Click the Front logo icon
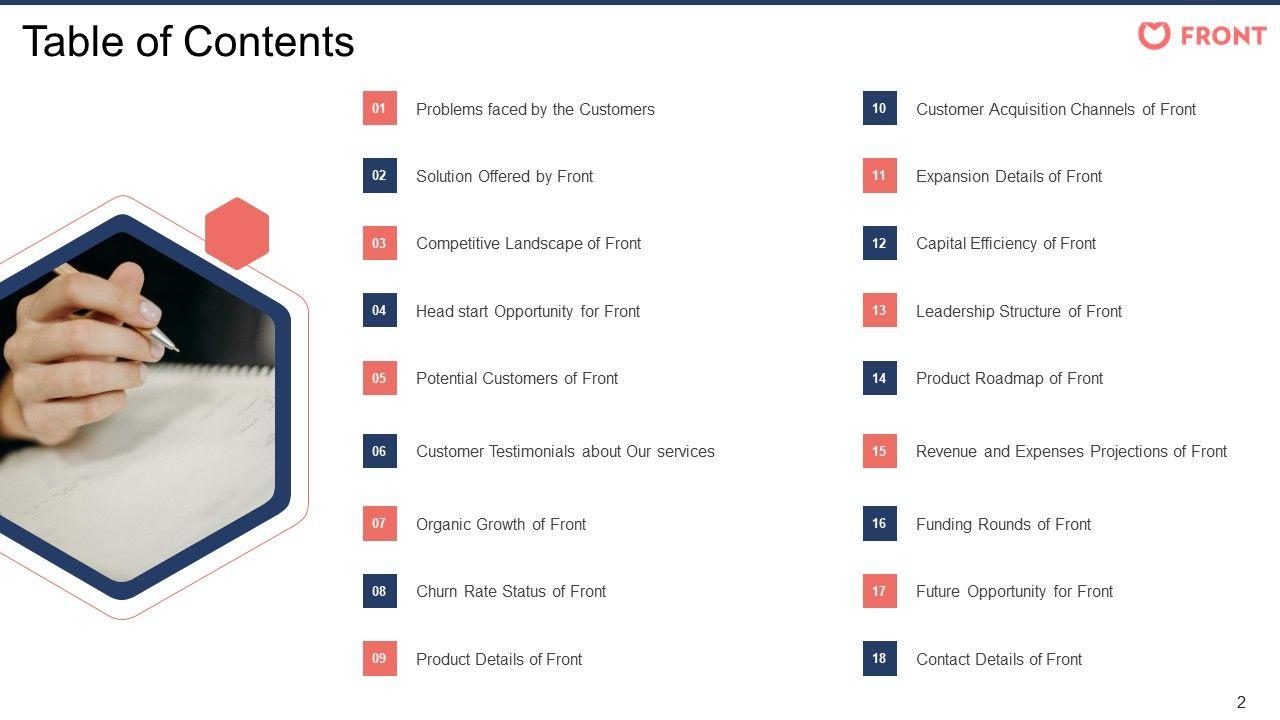The height and width of the screenshot is (720, 1280). pos(1153,36)
